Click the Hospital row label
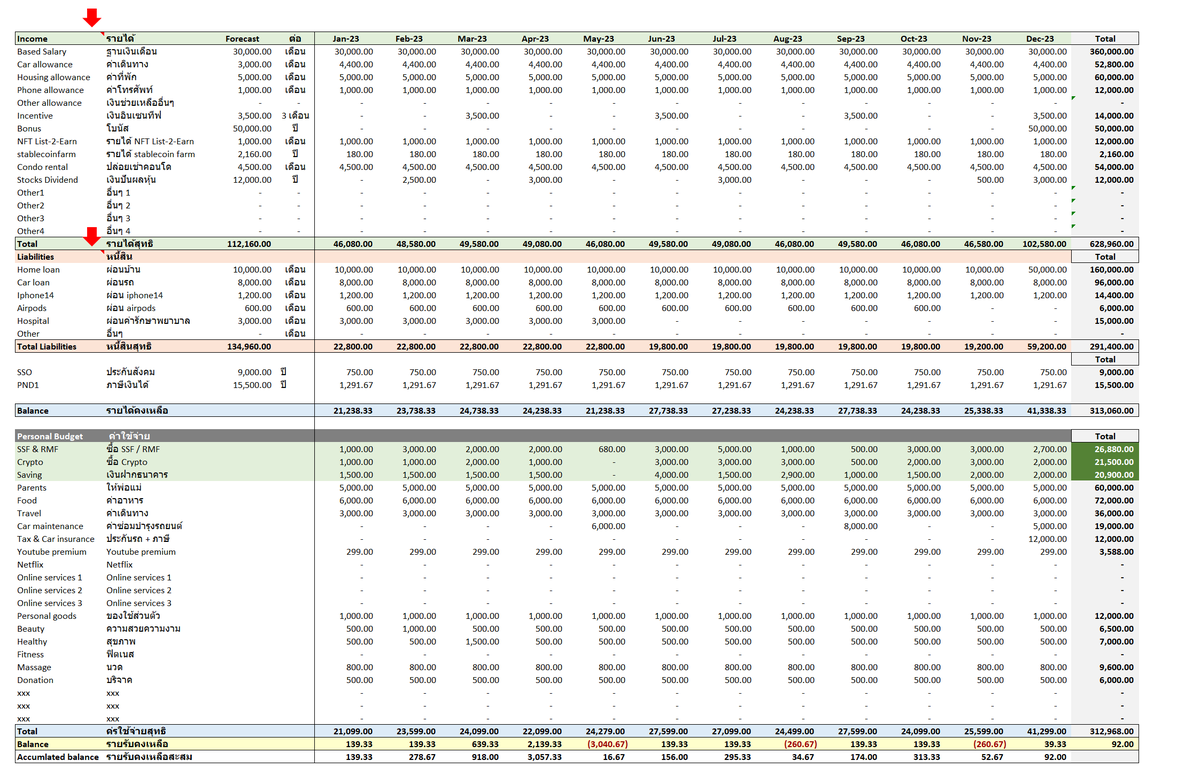 (x=34, y=321)
